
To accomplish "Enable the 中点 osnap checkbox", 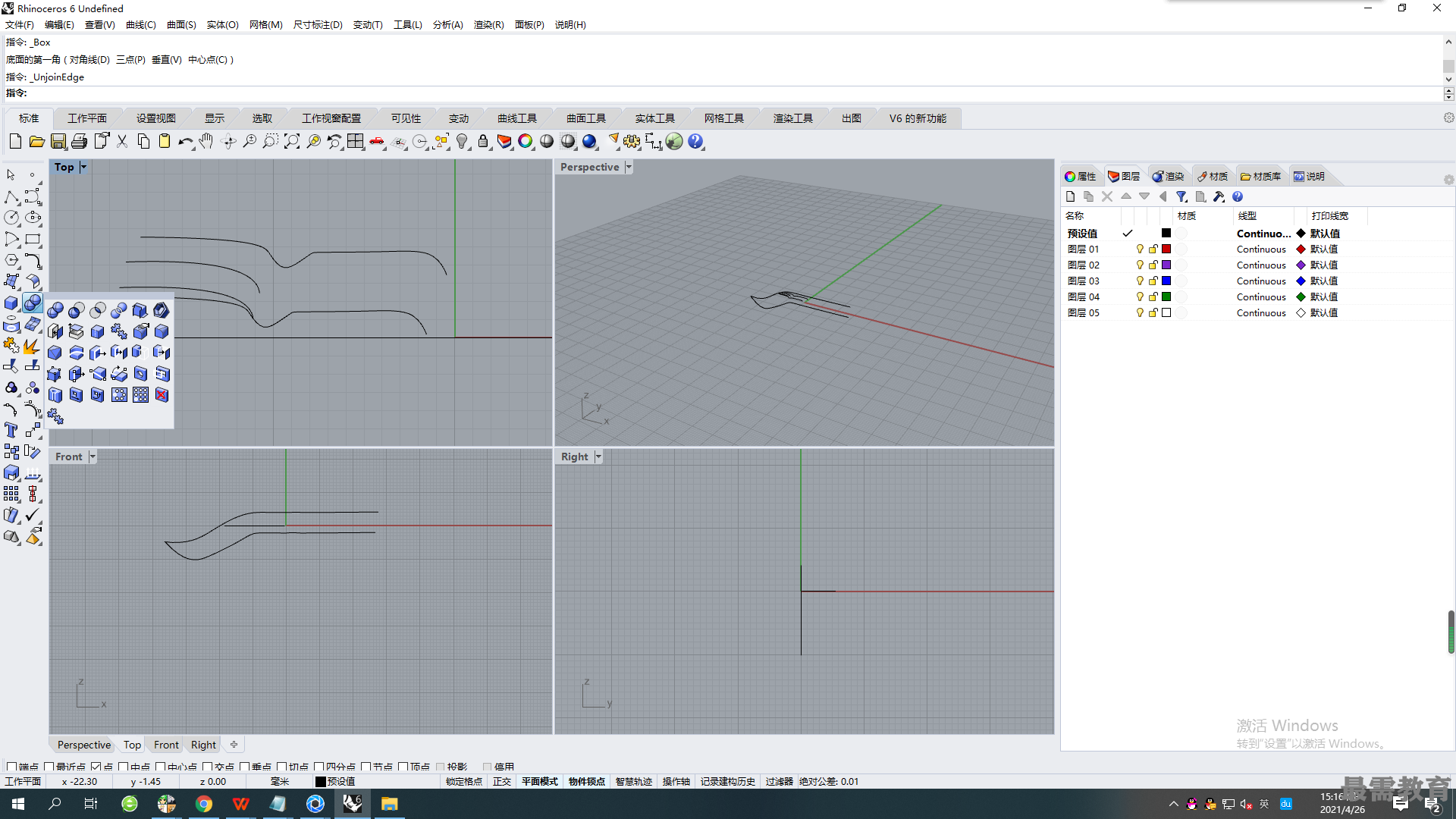I will pos(124,767).
